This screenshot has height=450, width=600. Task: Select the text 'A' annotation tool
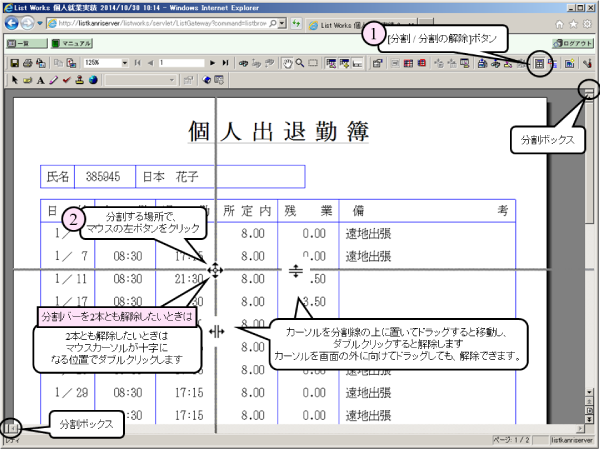click(x=41, y=80)
